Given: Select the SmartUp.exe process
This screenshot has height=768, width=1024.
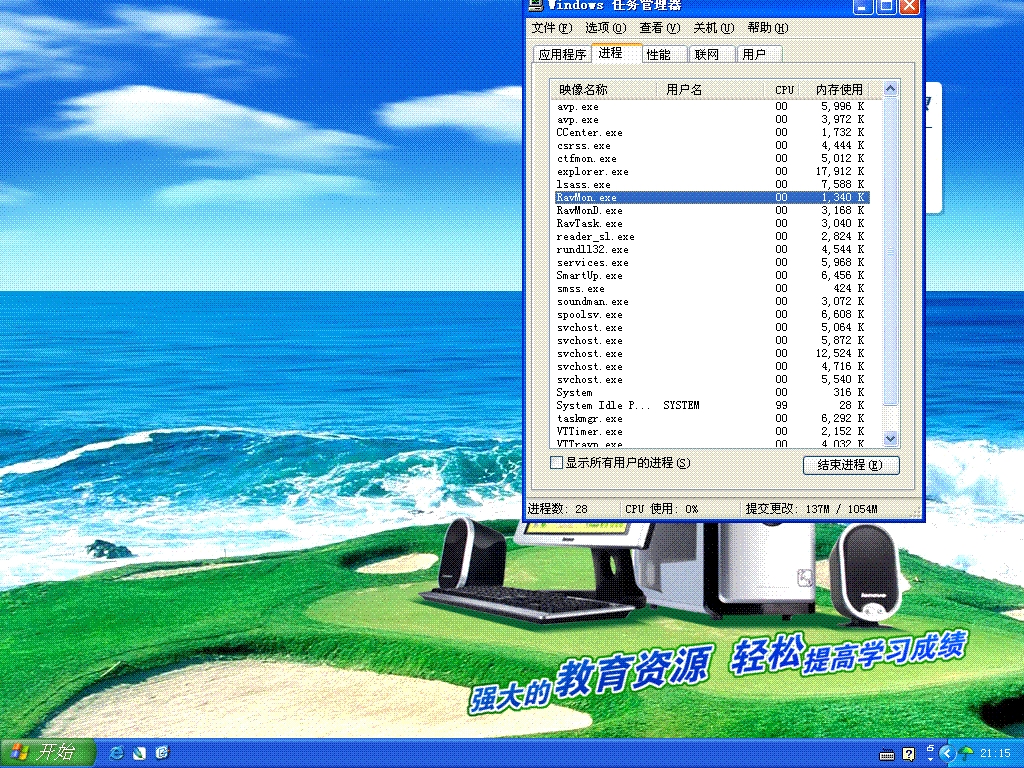Looking at the screenshot, I should (x=712, y=276).
